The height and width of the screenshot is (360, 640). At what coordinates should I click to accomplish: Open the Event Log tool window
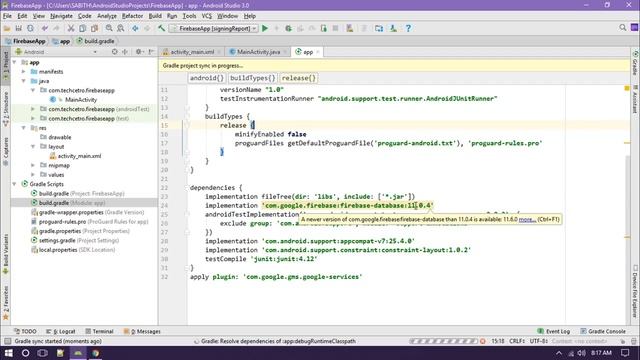[553, 331]
